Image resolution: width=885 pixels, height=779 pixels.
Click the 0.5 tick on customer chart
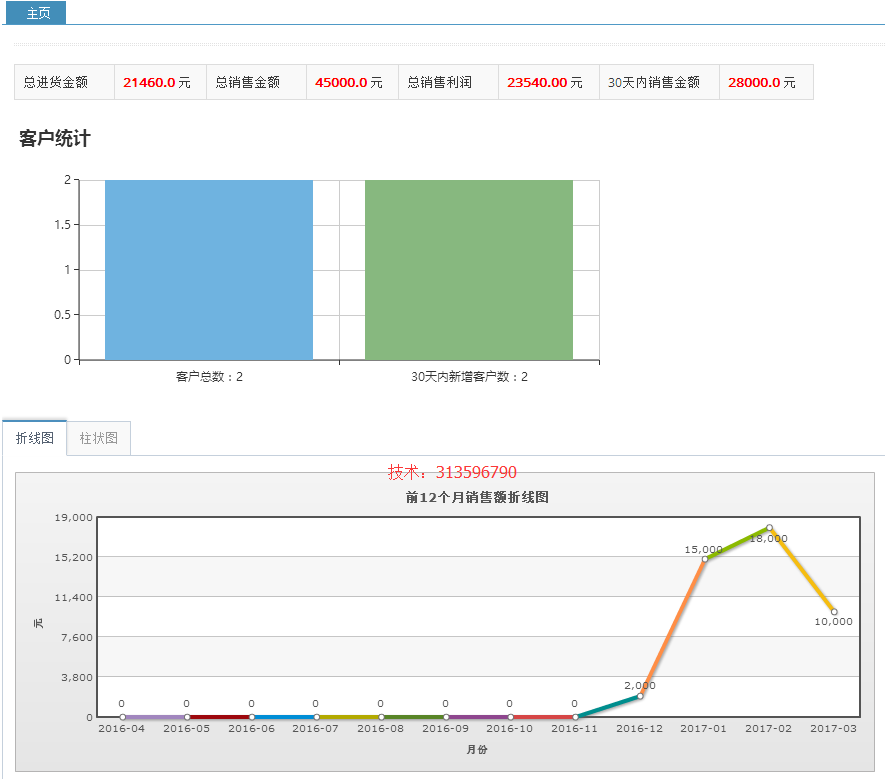pos(63,314)
